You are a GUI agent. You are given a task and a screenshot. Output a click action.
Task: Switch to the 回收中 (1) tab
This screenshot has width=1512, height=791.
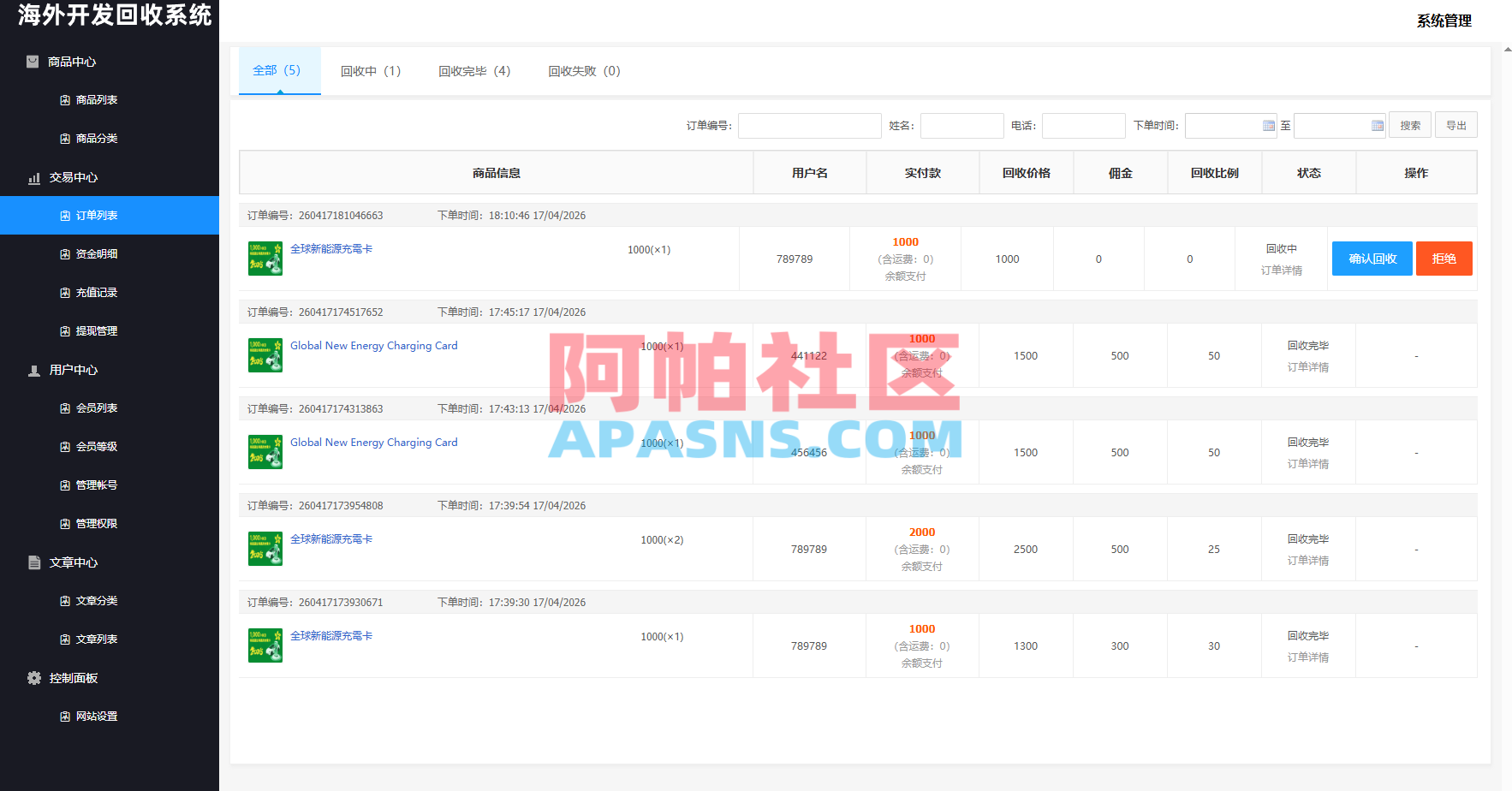[371, 71]
